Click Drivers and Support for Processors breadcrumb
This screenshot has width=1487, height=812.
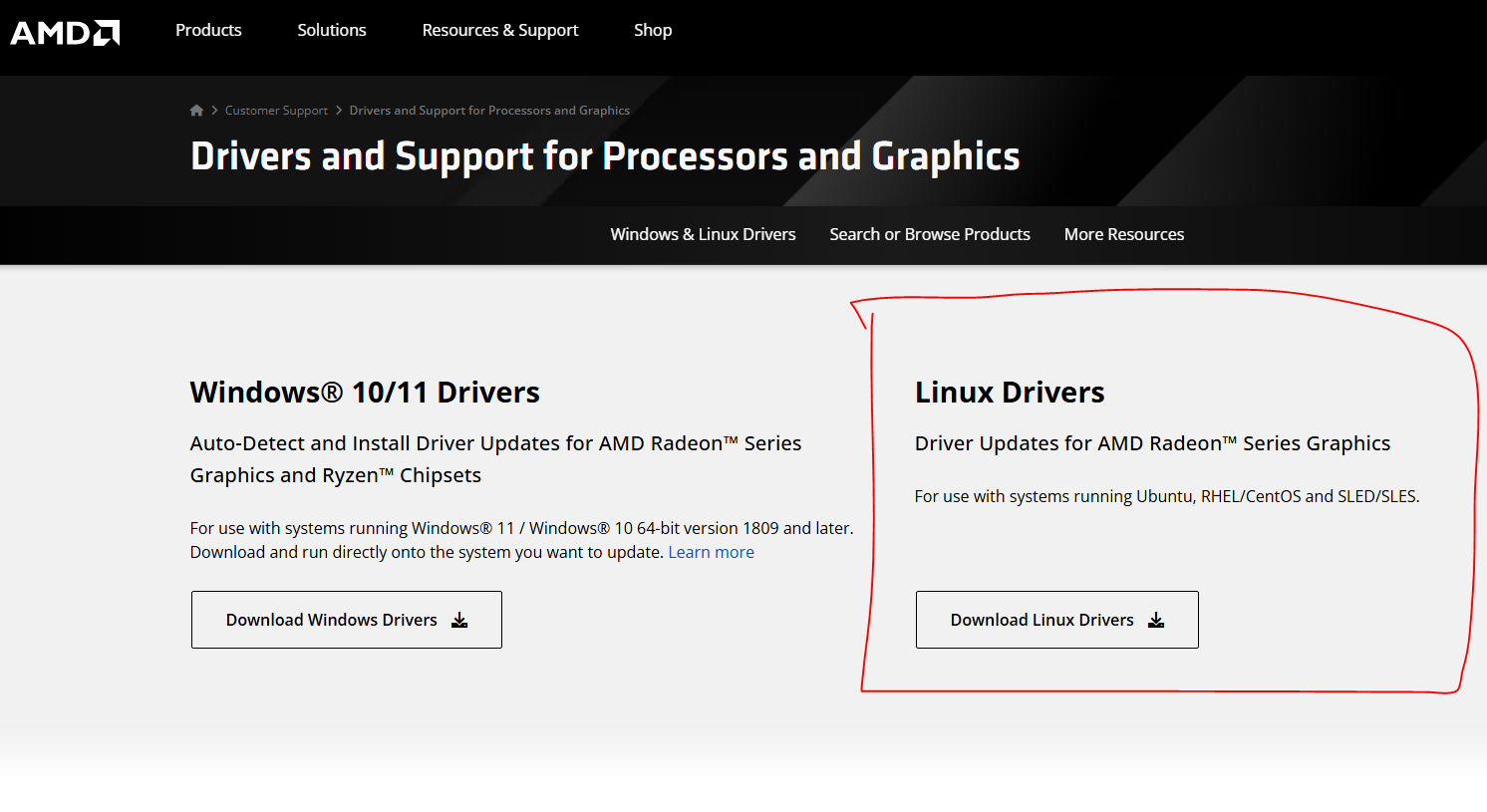point(489,111)
